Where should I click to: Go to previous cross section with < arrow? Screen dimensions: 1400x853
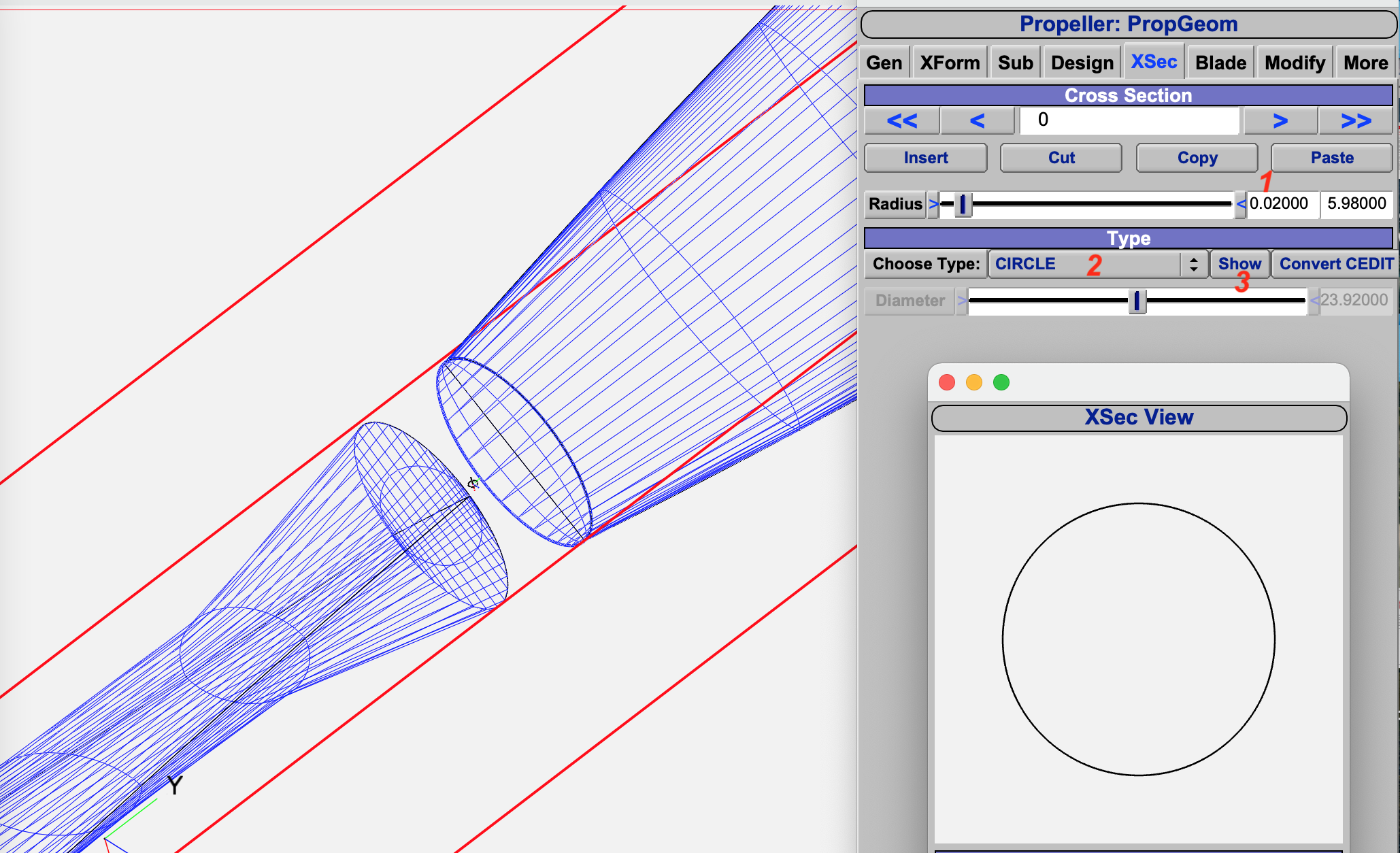(x=977, y=121)
